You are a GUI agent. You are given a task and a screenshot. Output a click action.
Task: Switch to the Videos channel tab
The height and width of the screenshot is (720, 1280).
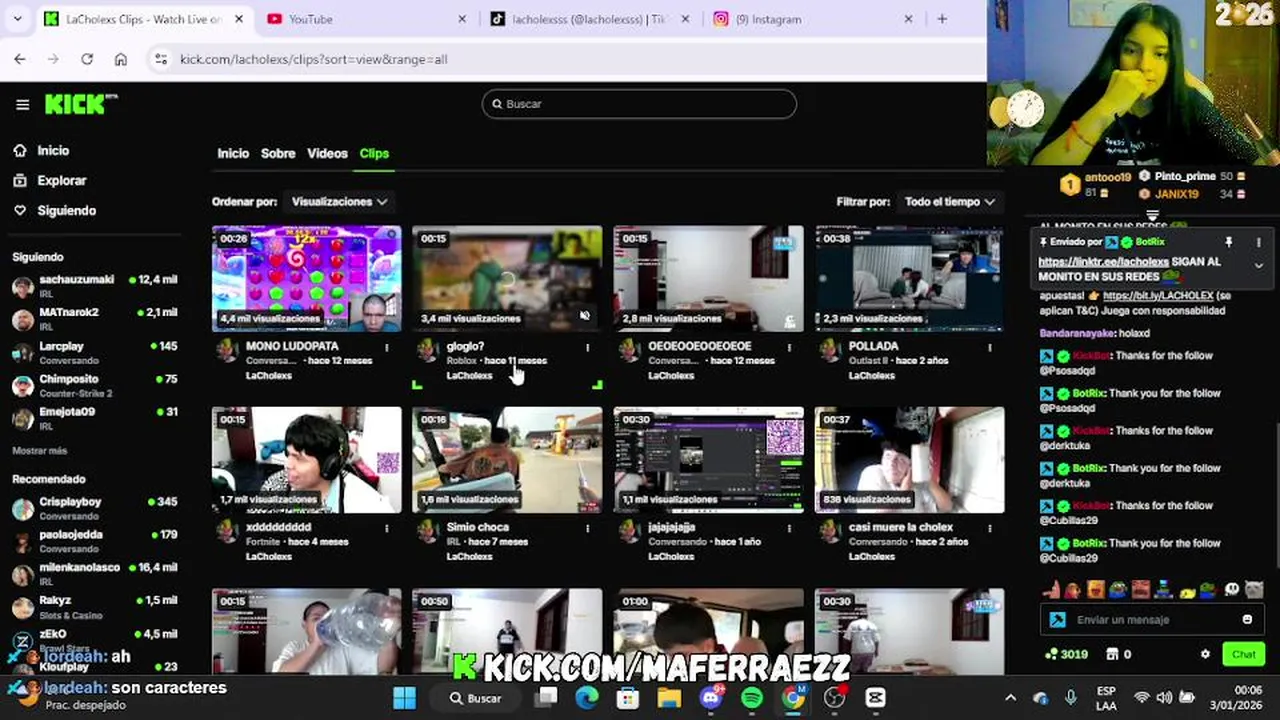(x=327, y=154)
